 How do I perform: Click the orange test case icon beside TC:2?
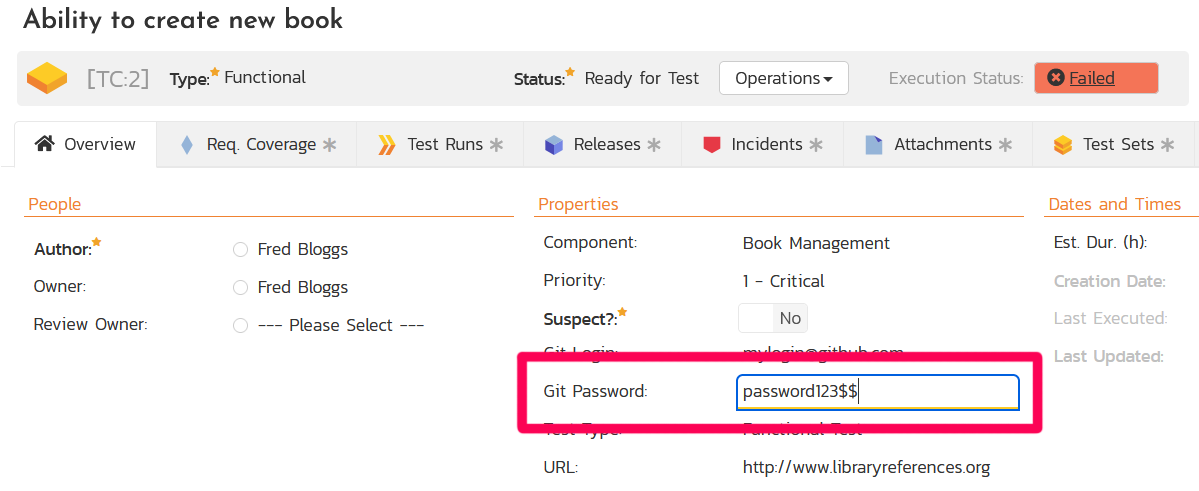pyautogui.click(x=47, y=78)
